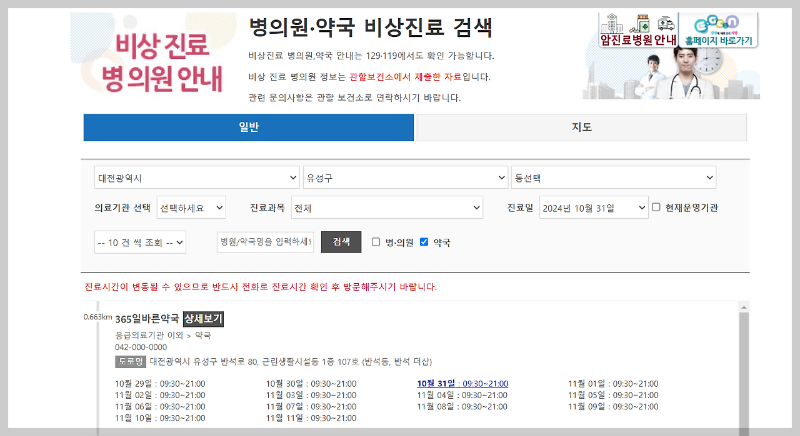800x436 pixels.
Task: Click the 0.663km distance label
Action: pyautogui.click(x=97, y=317)
